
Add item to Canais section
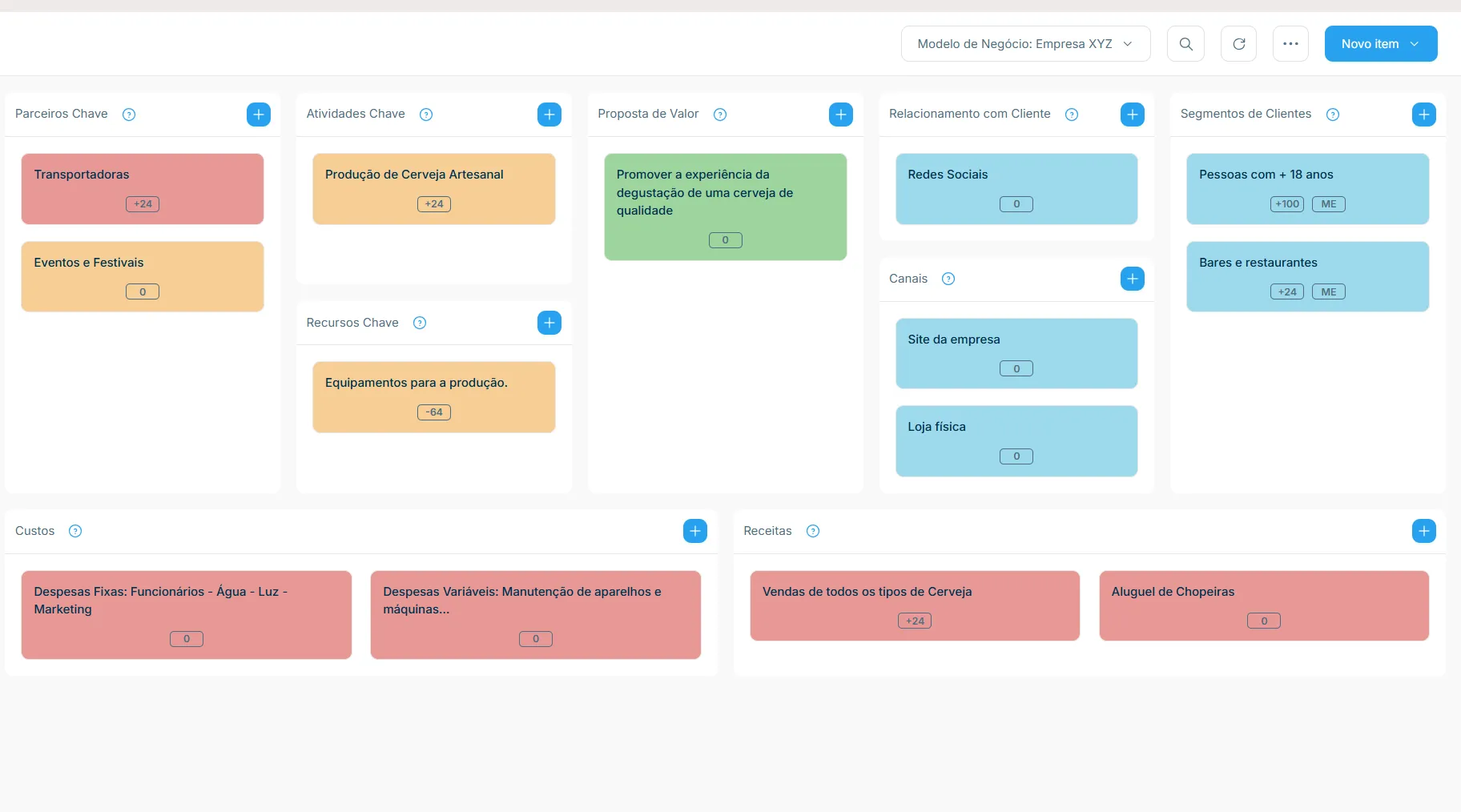1133,279
